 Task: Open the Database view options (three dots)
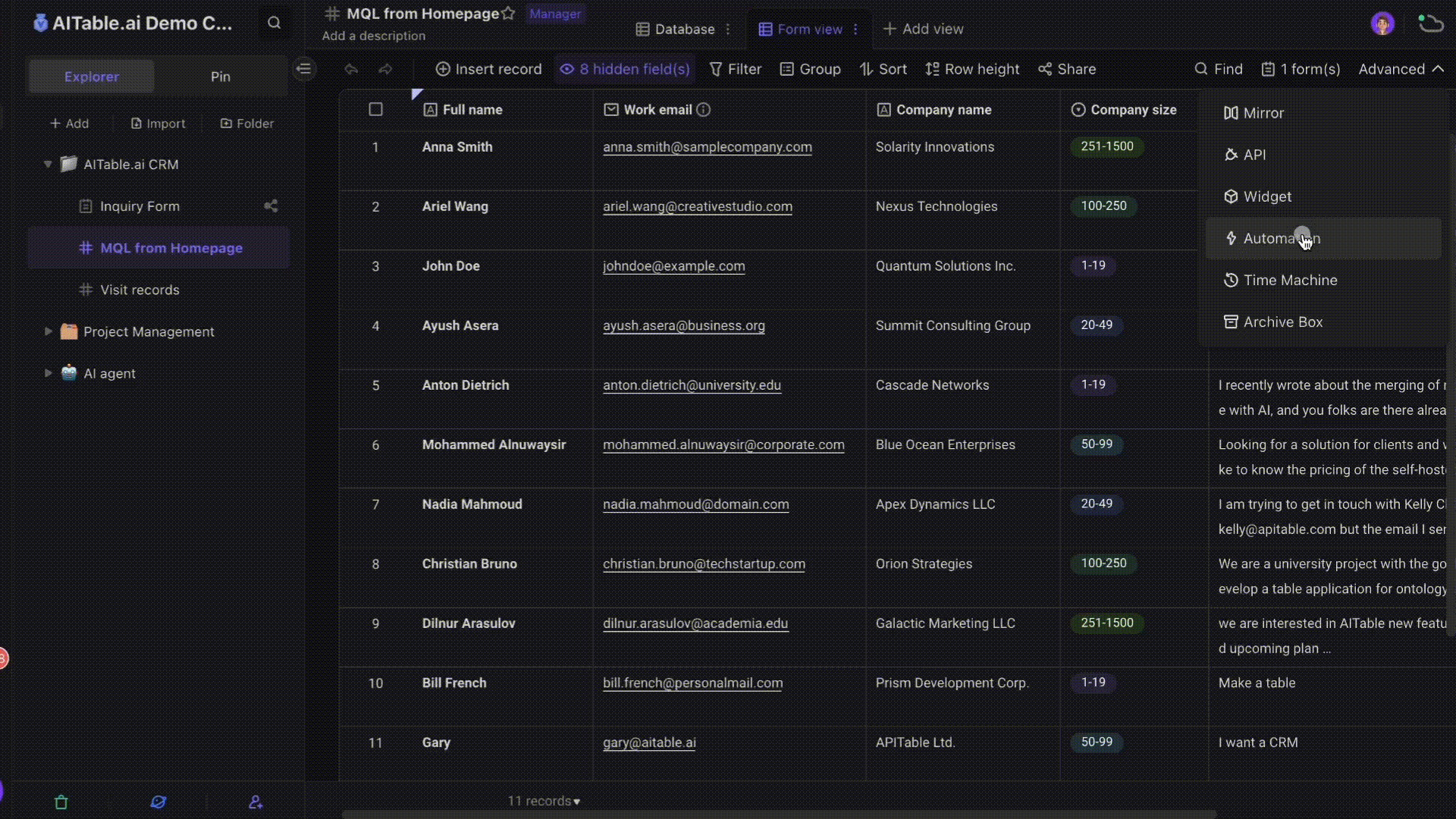[728, 29]
